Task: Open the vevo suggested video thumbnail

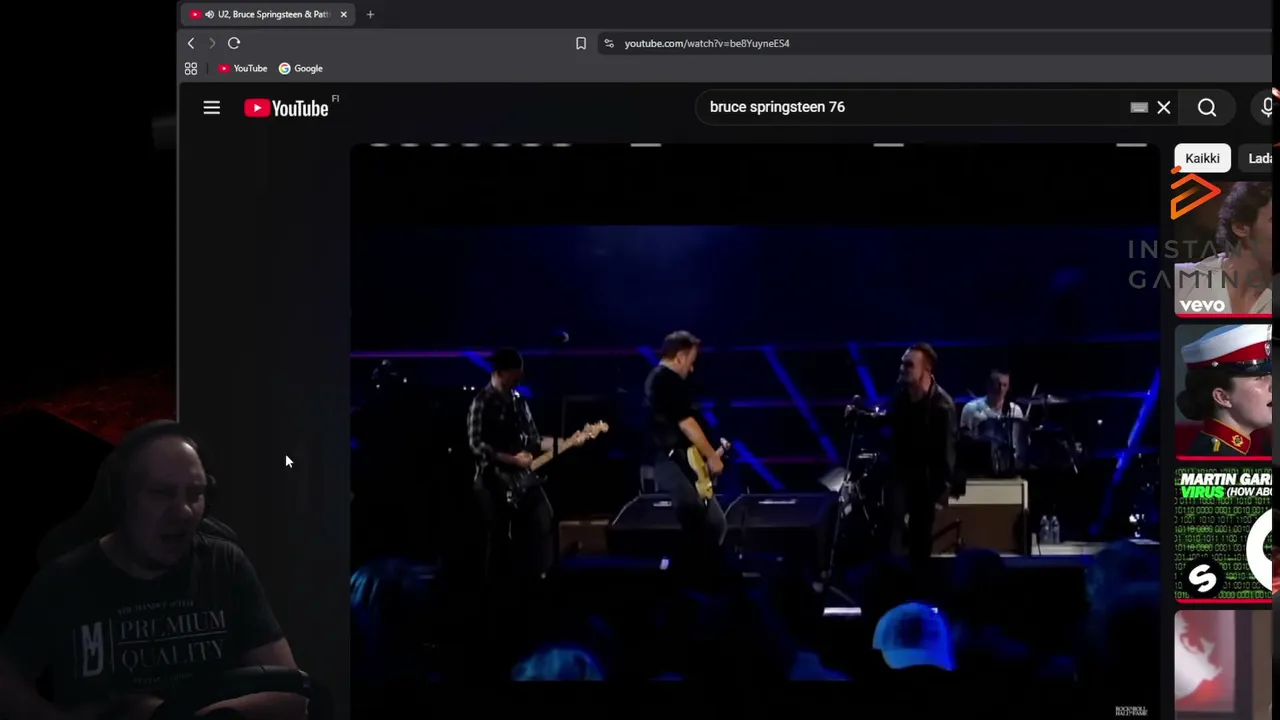Action: point(1223,249)
